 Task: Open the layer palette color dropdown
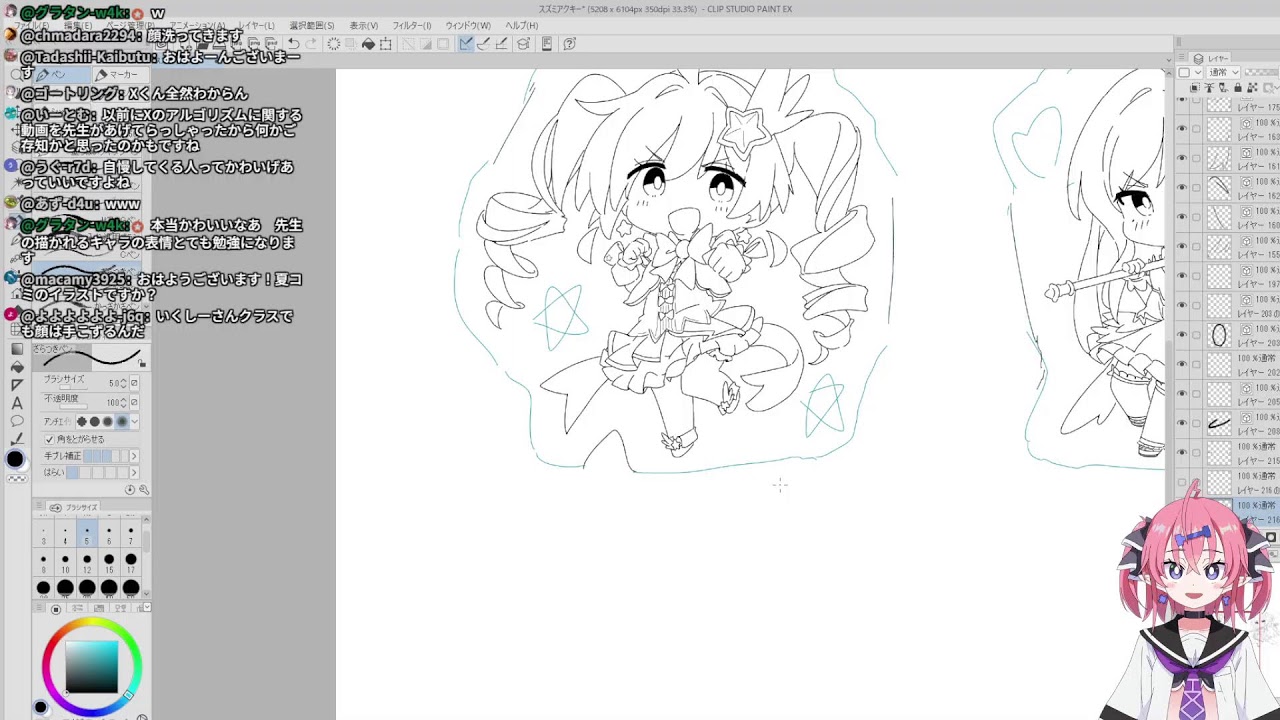click(1189, 73)
